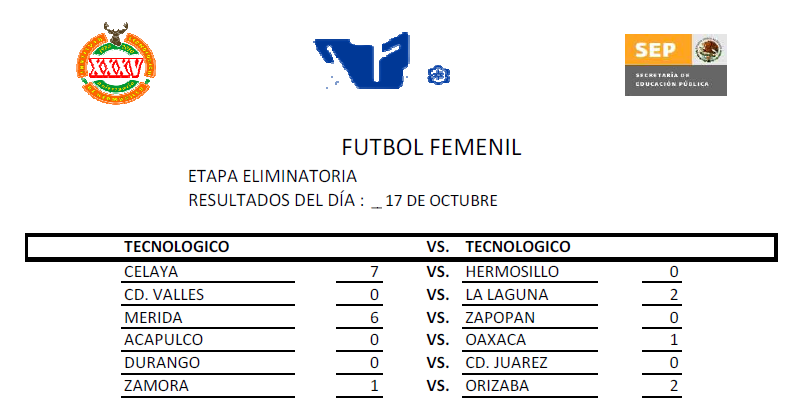Select the right TECNOLOGICO header cell
794x415 pixels.
(518, 246)
